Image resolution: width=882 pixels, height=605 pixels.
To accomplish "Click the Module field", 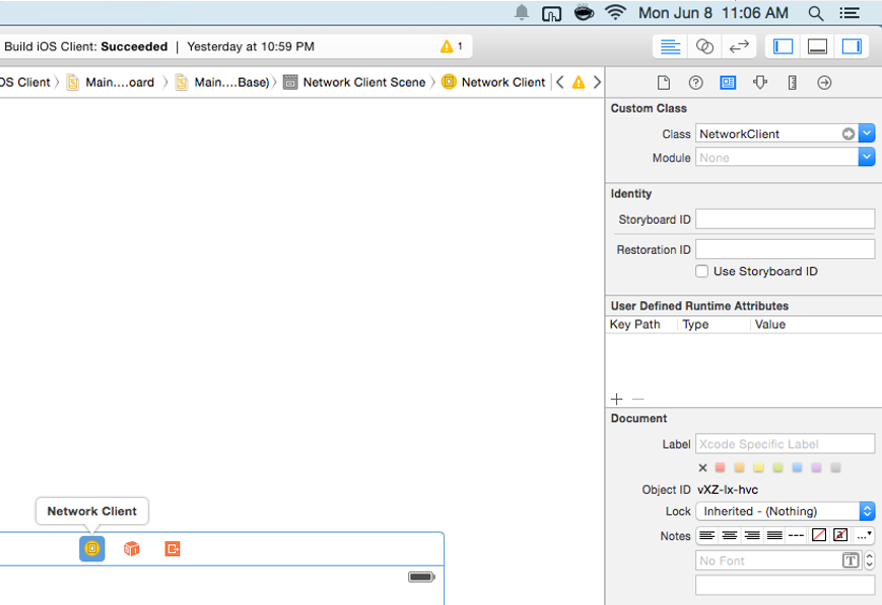I will tap(777, 157).
